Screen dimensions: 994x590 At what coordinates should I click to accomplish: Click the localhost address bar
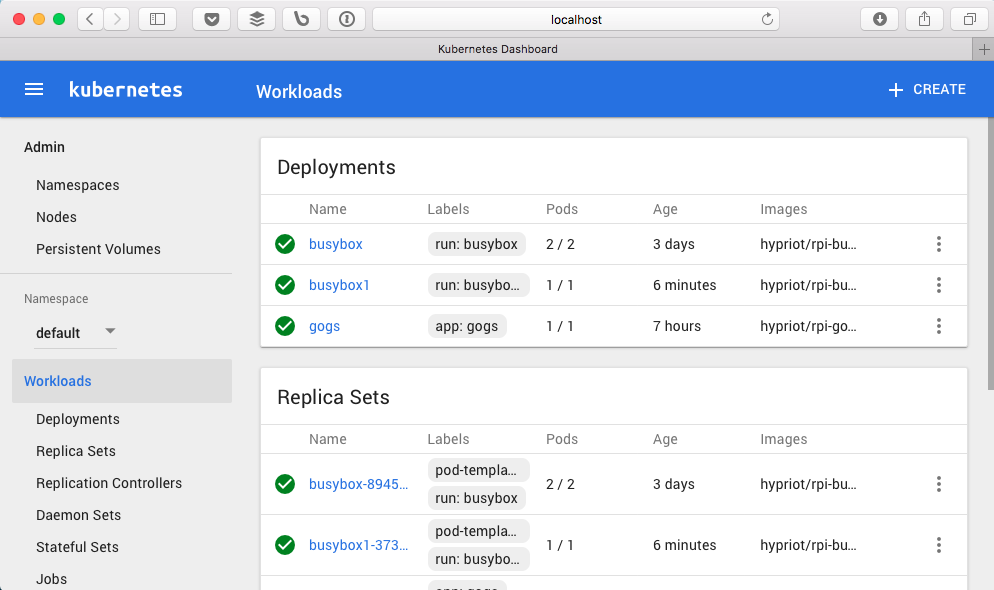point(576,19)
